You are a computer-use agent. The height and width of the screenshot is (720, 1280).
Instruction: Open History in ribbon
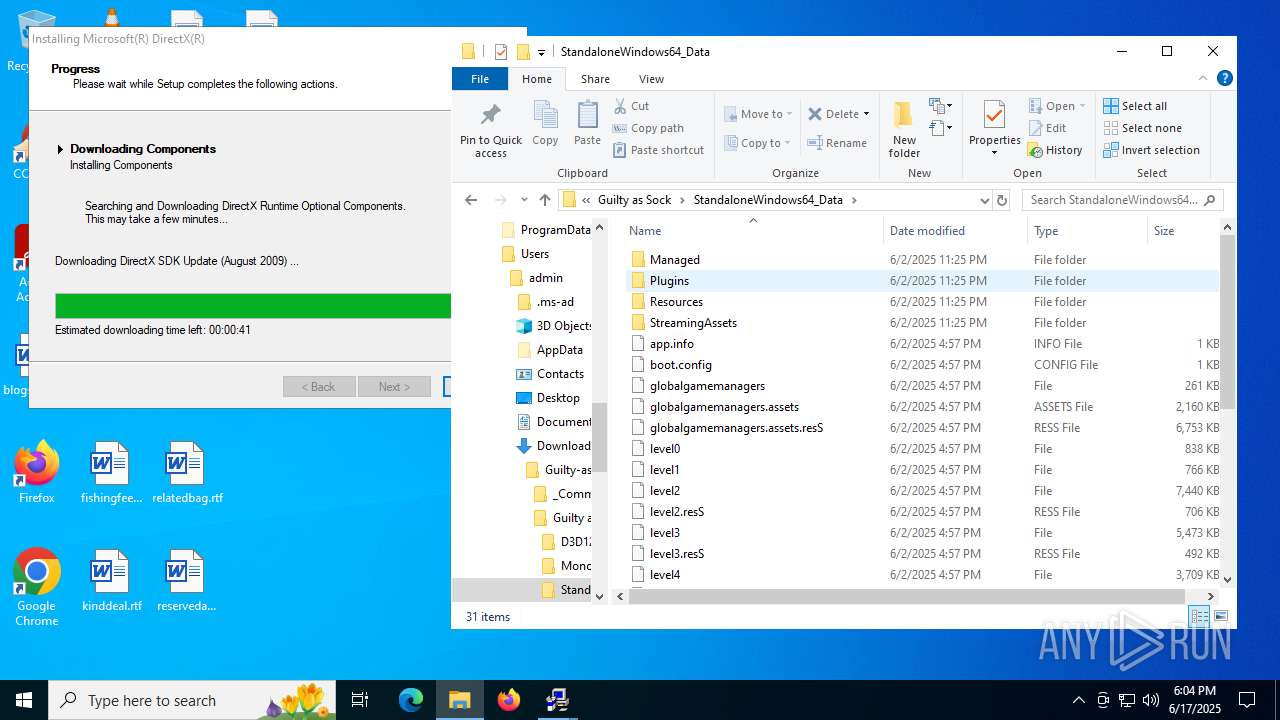click(x=1055, y=150)
